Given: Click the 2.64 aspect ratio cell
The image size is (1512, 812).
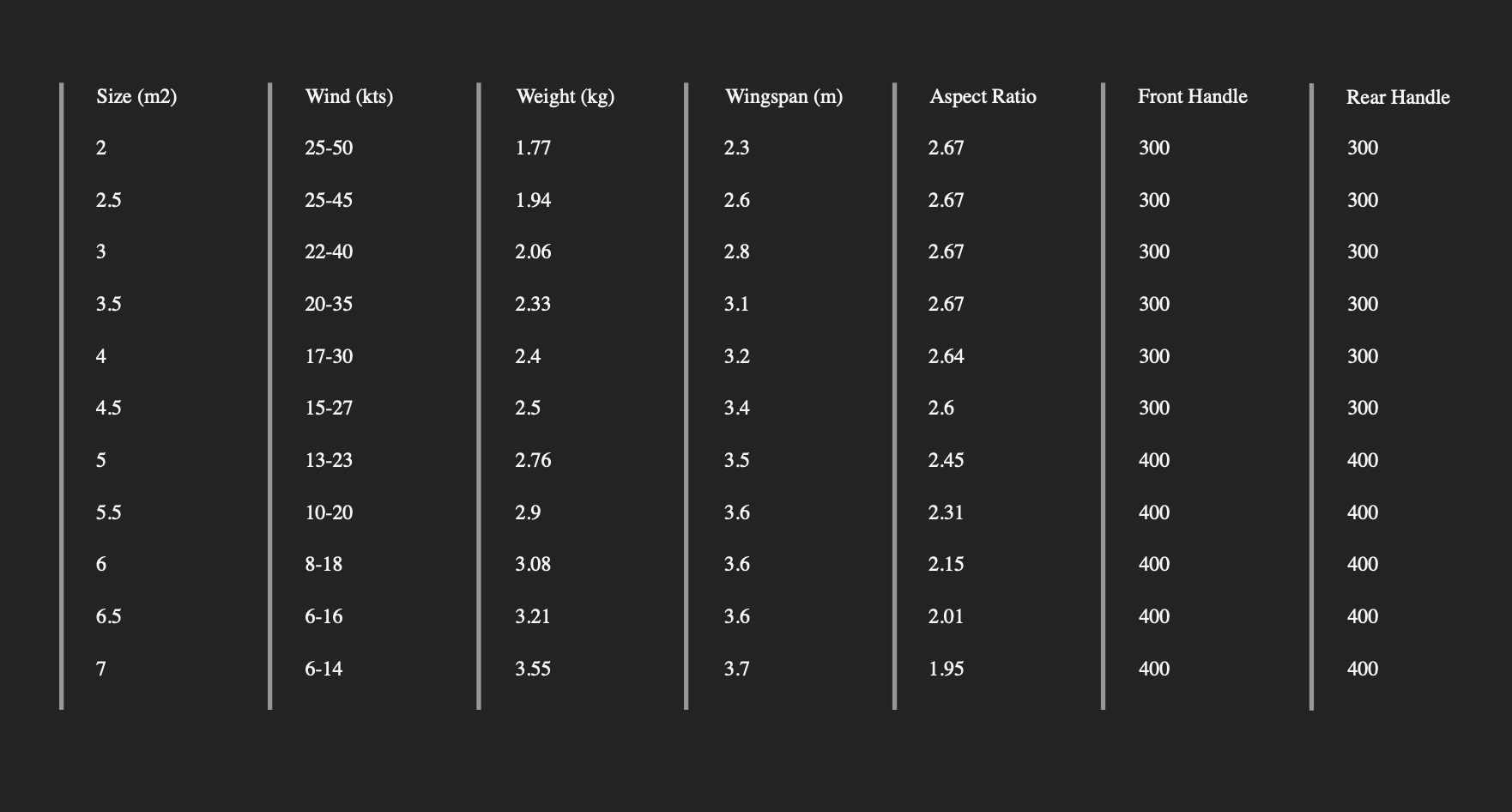Looking at the screenshot, I should (x=947, y=356).
